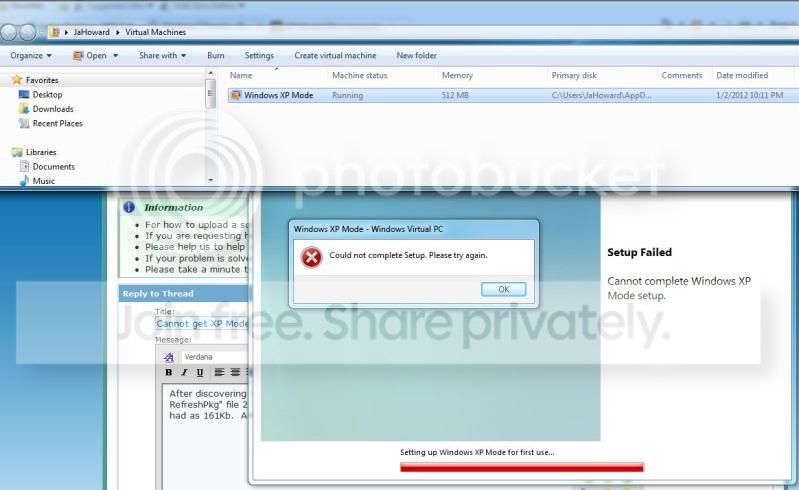Click the Documents library icon
799x490 pixels.
[x=24, y=166]
